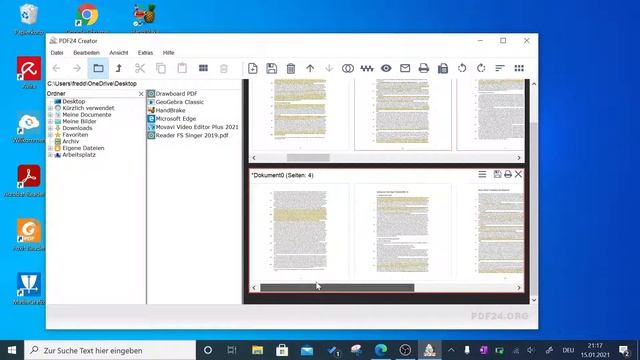Viewport: 640px width, 360px height.
Task: Open the Extras menu
Action: point(145,53)
